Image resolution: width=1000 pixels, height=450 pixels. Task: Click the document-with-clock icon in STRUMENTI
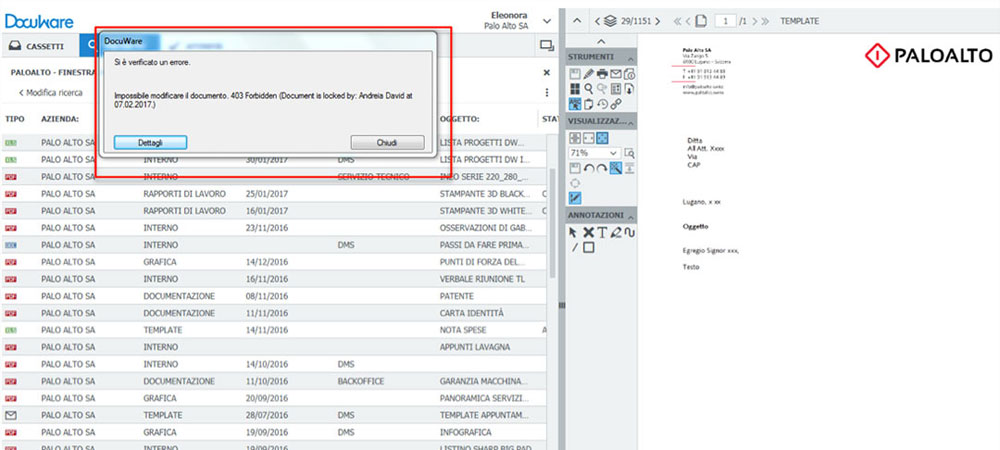[x=630, y=75]
